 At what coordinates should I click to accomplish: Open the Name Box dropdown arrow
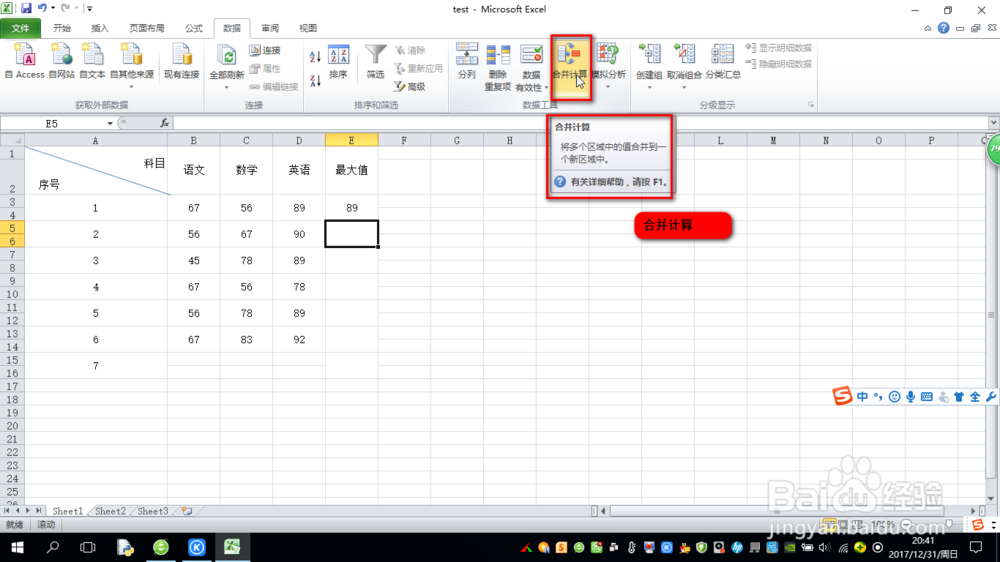(110, 123)
